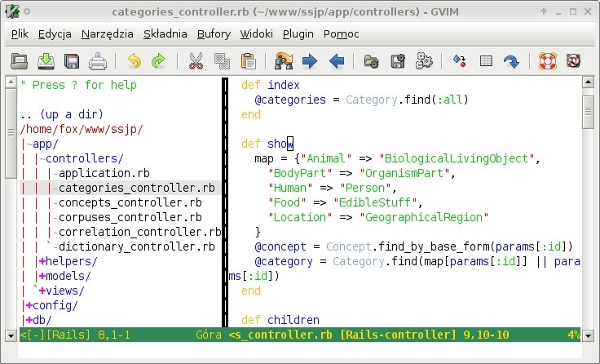600x364 pixels.
Task: Open the Widoki menu
Action: tap(256, 34)
